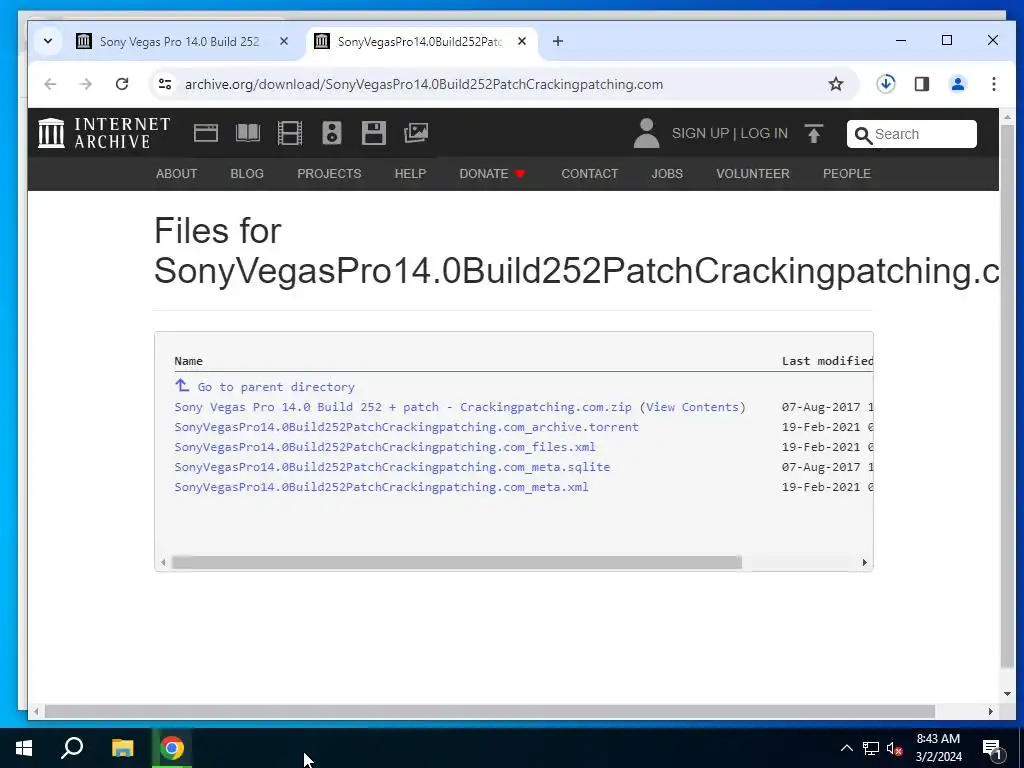Viewport: 1024px width, 768px height.
Task: Switch to Sony Vegas Pro 14.0 Build 252 tab
Action: 182,41
